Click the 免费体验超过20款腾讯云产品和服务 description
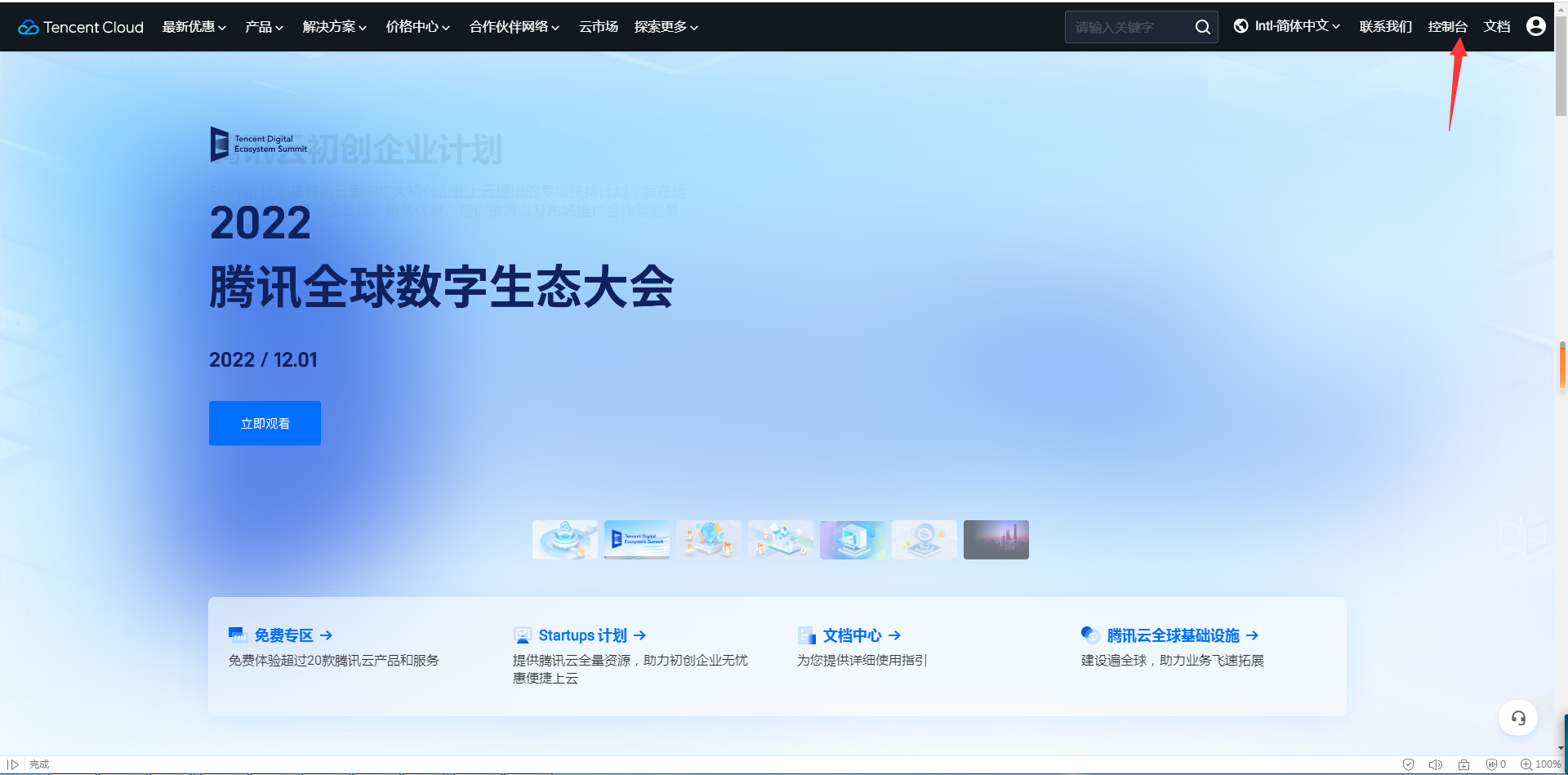This screenshot has width=1568, height=775. [334, 660]
